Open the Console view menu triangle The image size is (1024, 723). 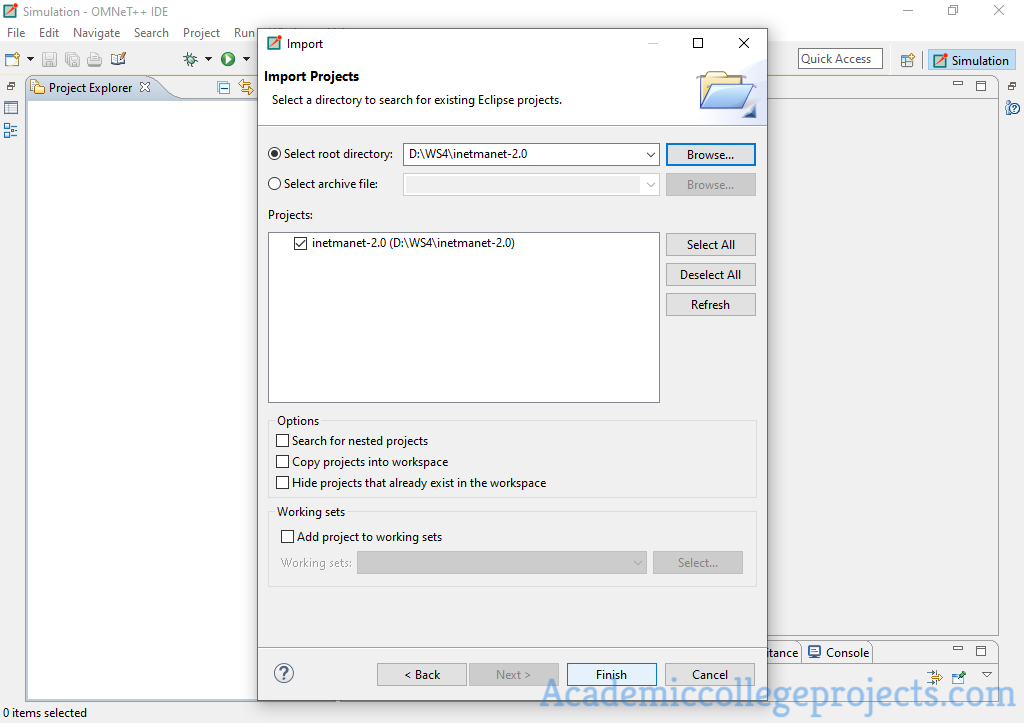(987, 675)
